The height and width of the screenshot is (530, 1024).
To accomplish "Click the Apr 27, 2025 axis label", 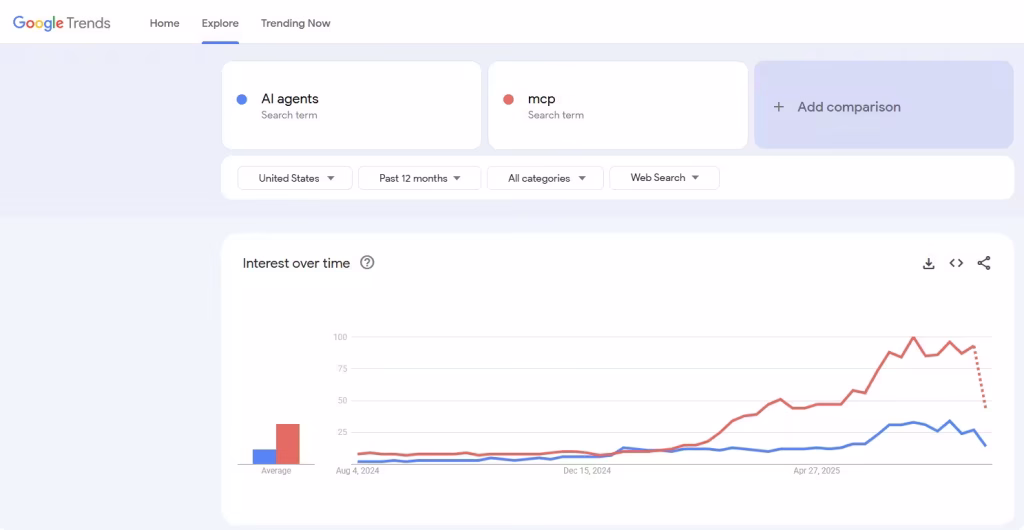I will click(816, 471).
